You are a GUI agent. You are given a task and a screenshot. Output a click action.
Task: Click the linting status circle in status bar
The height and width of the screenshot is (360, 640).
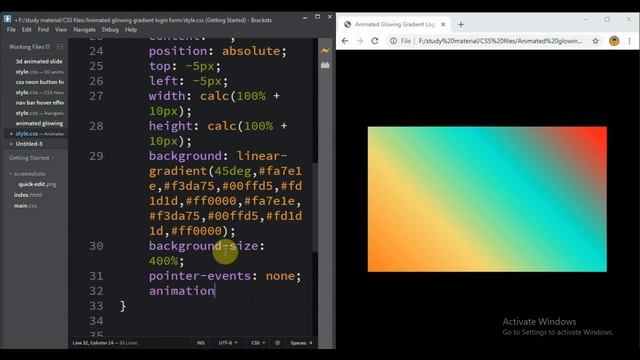[278, 343]
